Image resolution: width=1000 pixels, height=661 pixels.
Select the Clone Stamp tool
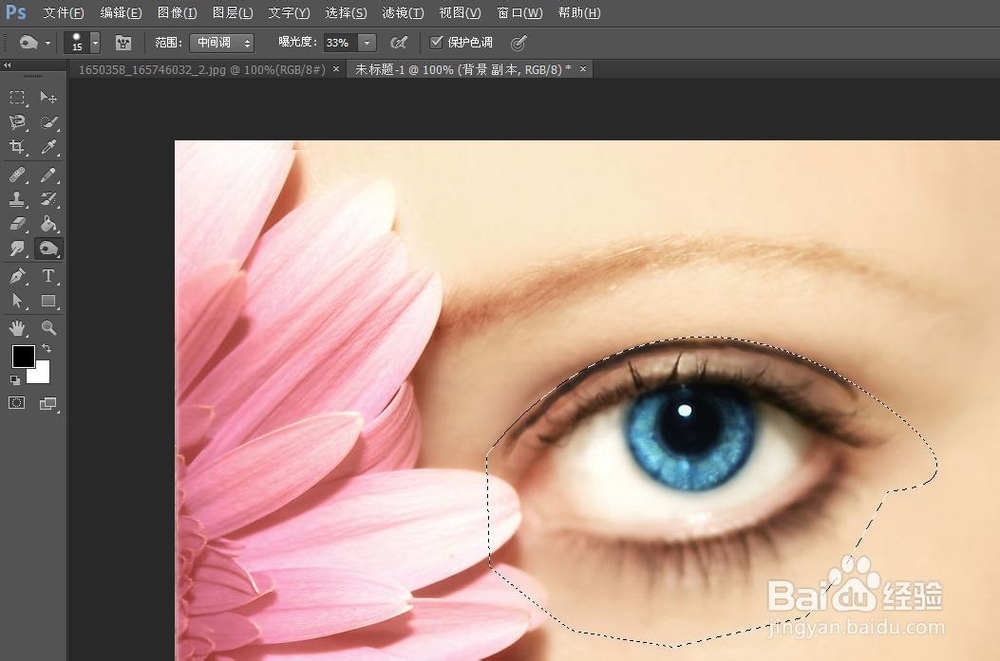pos(16,198)
